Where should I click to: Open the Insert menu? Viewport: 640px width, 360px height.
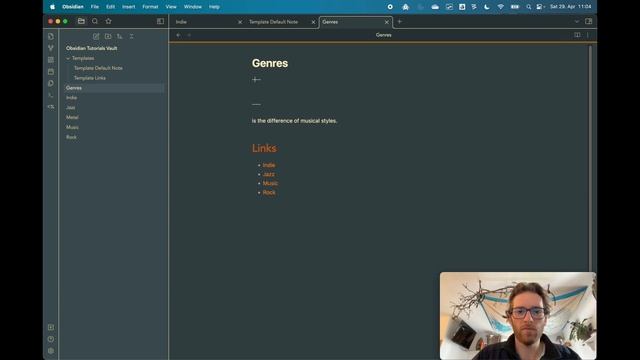click(129, 7)
